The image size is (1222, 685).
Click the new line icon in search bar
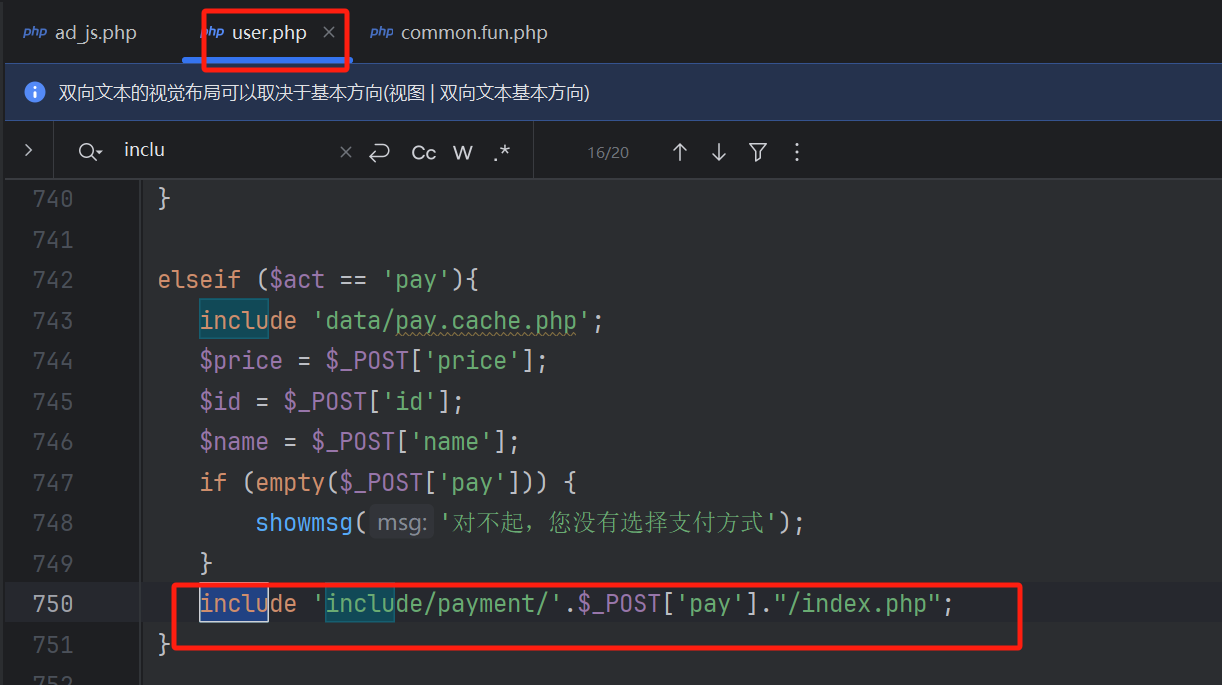tap(379, 152)
